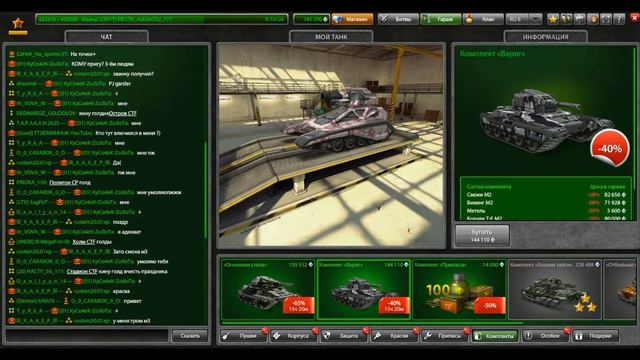Open the Особое special category
640x360 pixels.
[545, 336]
